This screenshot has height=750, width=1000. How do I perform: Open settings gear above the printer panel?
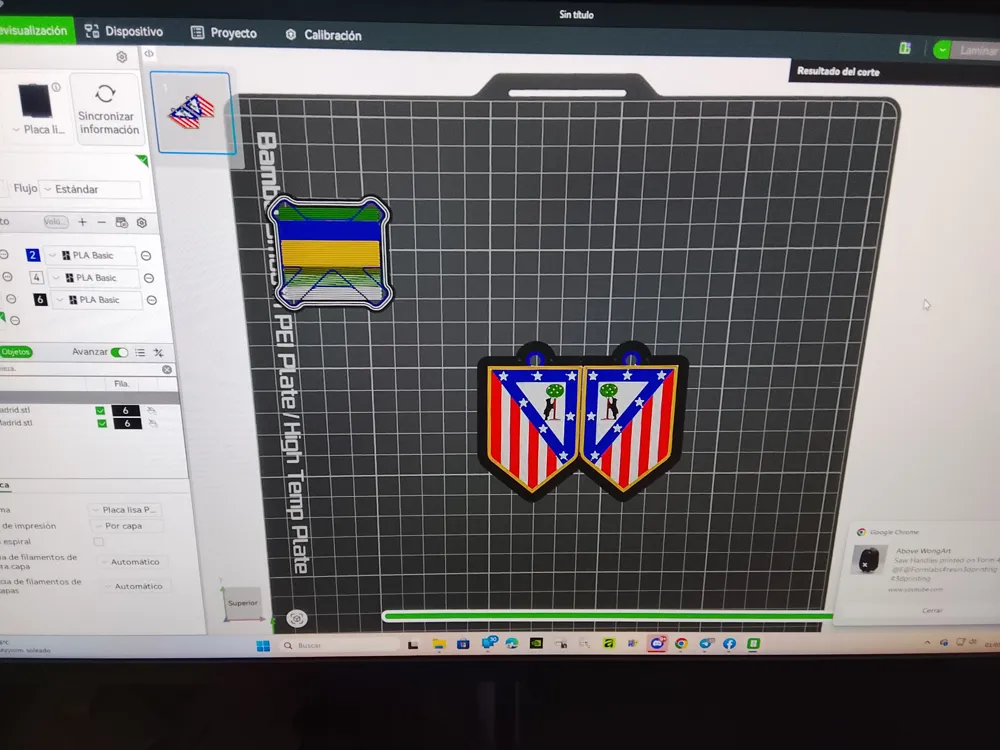pos(122,57)
